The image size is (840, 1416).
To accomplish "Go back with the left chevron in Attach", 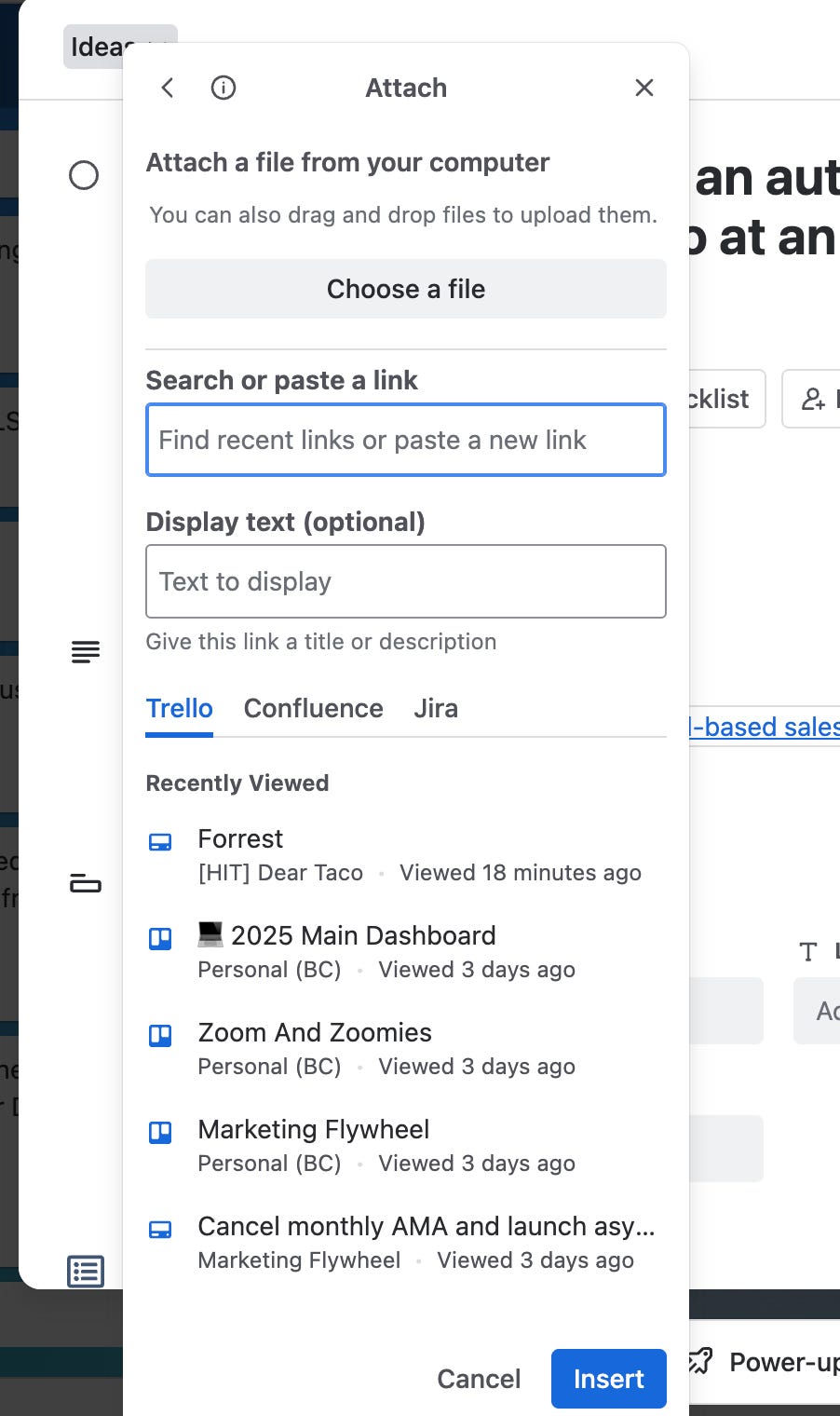I will coord(168,88).
